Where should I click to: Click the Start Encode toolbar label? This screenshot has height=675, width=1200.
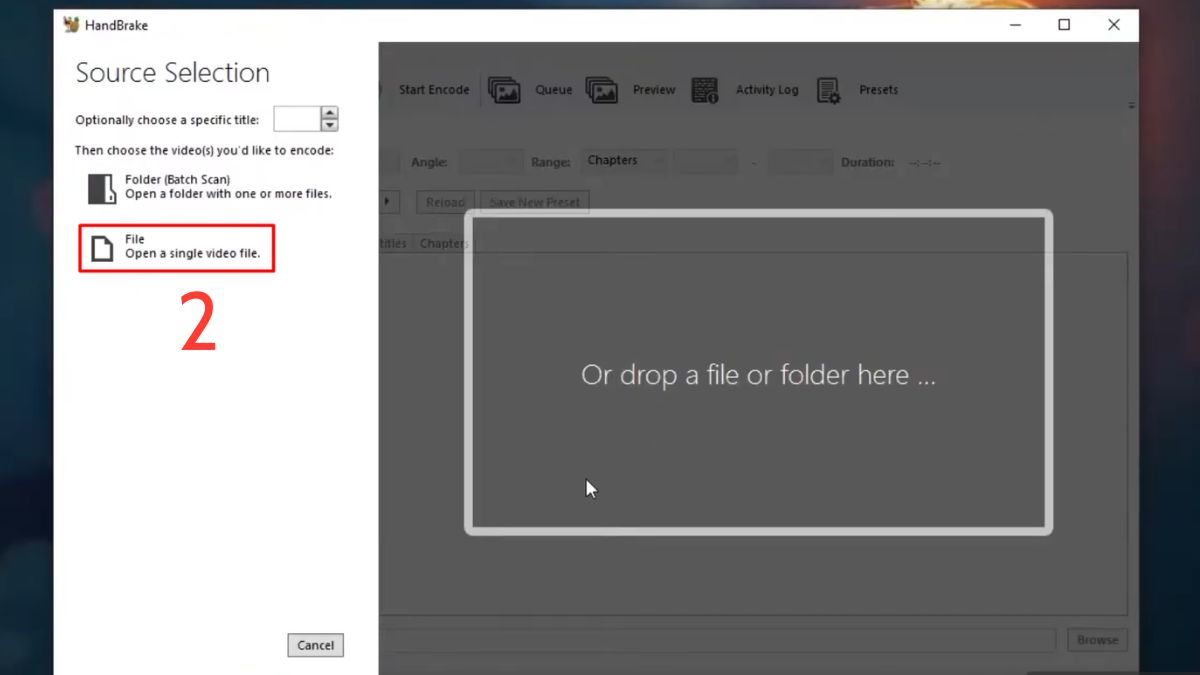coord(434,90)
